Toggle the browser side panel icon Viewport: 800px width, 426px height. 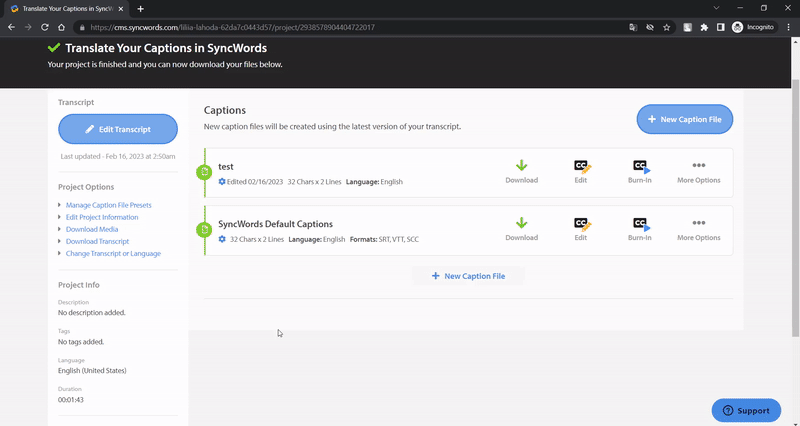(x=720, y=28)
